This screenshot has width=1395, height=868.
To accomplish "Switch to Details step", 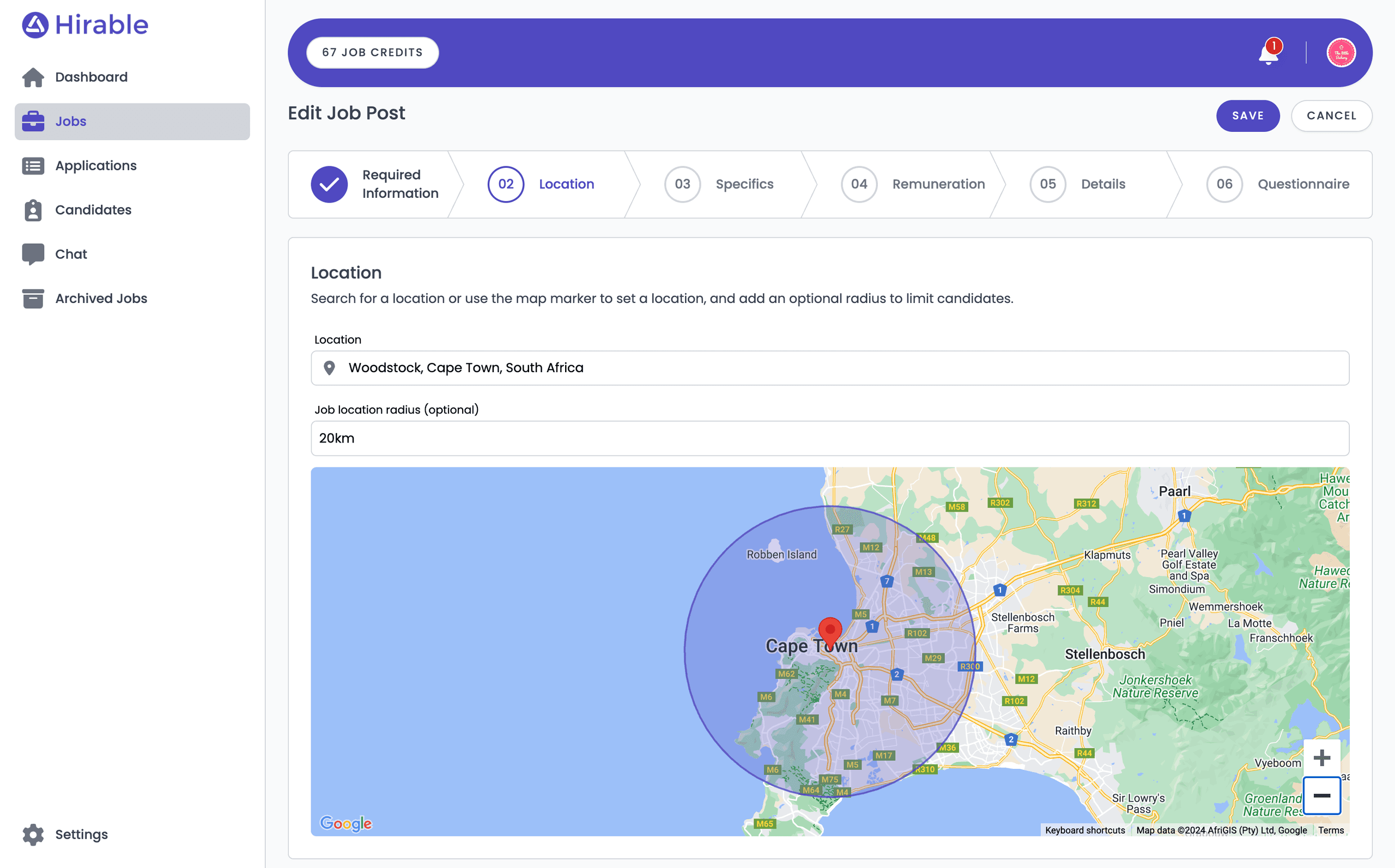I will [x=1103, y=184].
